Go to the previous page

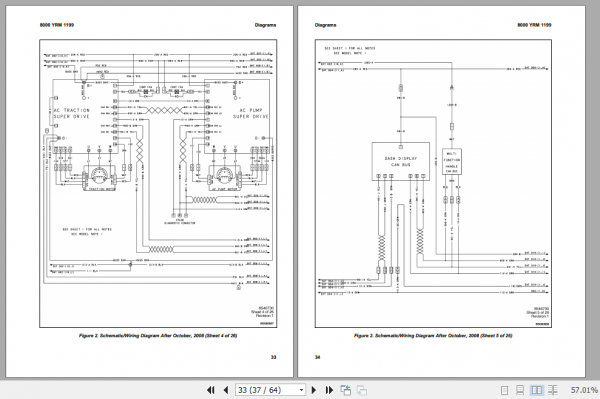(x=226, y=390)
